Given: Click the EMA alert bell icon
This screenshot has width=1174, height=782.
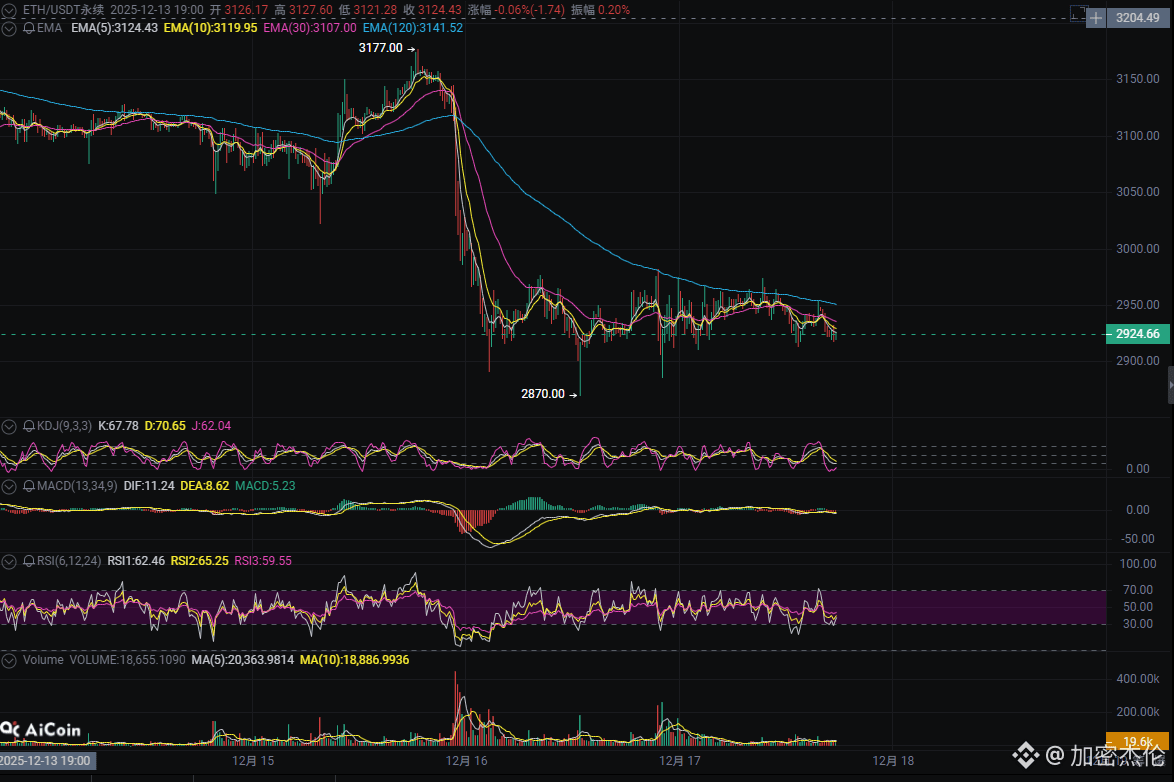Looking at the screenshot, I should tap(29, 28).
